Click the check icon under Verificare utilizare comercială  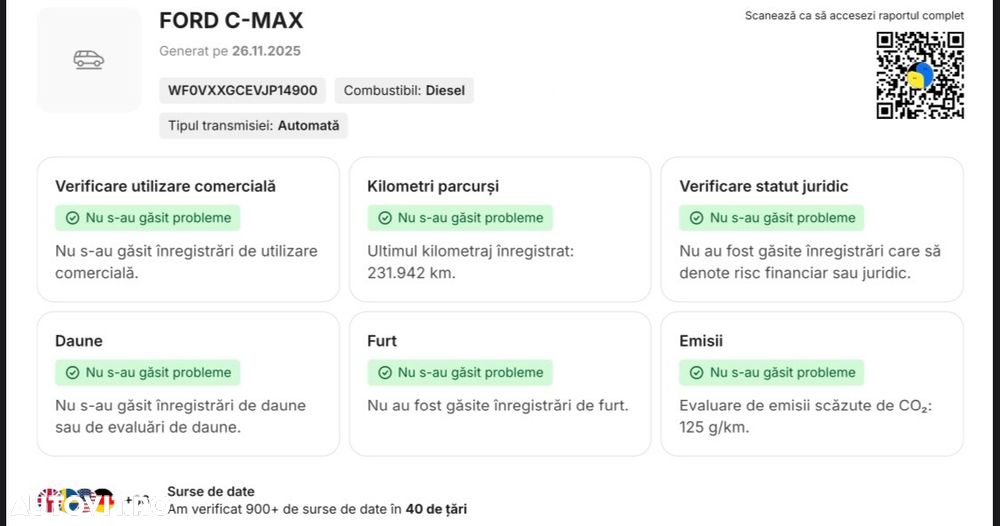pyautogui.click(x=72, y=218)
